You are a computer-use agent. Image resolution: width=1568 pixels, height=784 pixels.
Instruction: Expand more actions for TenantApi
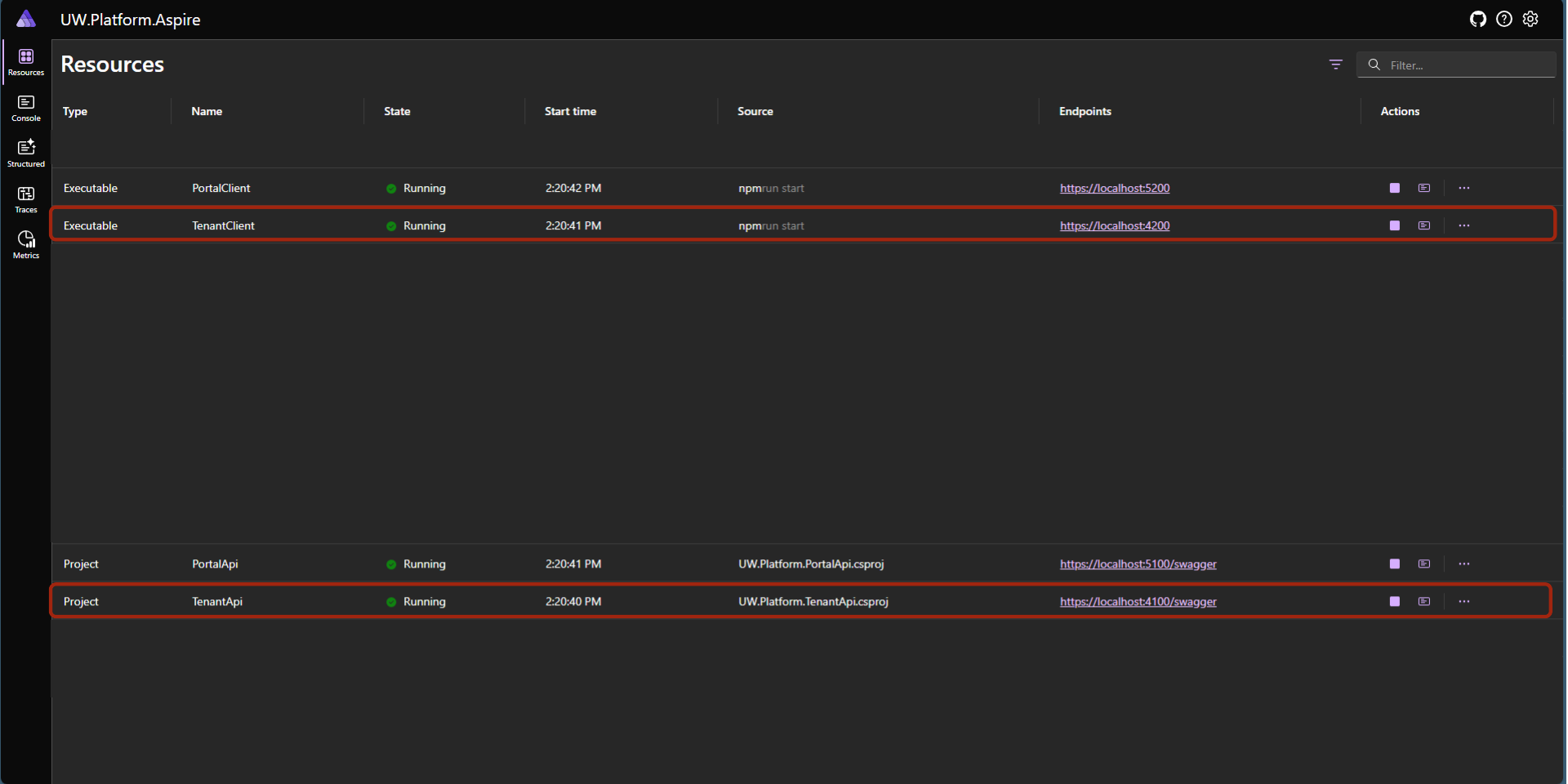point(1463,602)
